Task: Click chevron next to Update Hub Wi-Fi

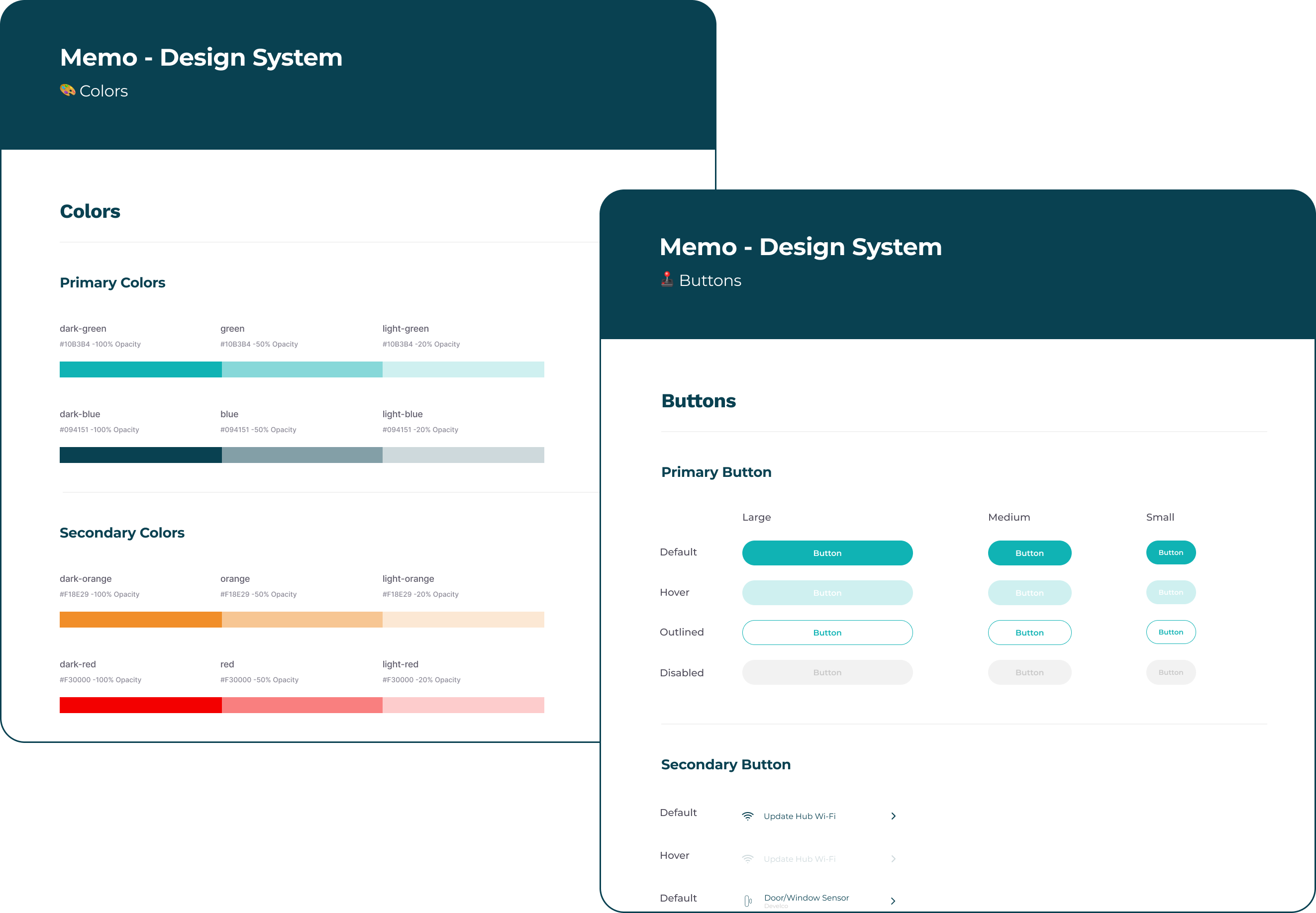Action: click(x=893, y=817)
